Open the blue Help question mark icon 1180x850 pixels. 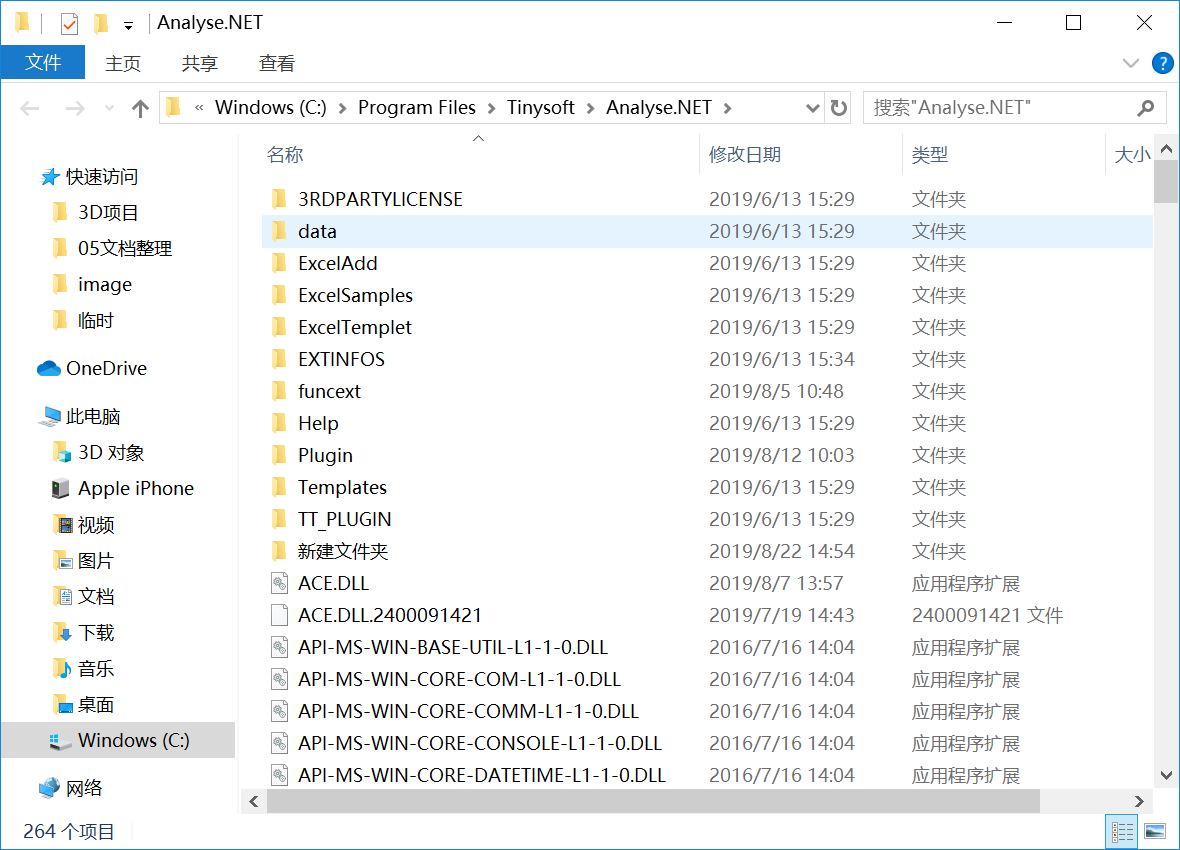coord(1163,63)
